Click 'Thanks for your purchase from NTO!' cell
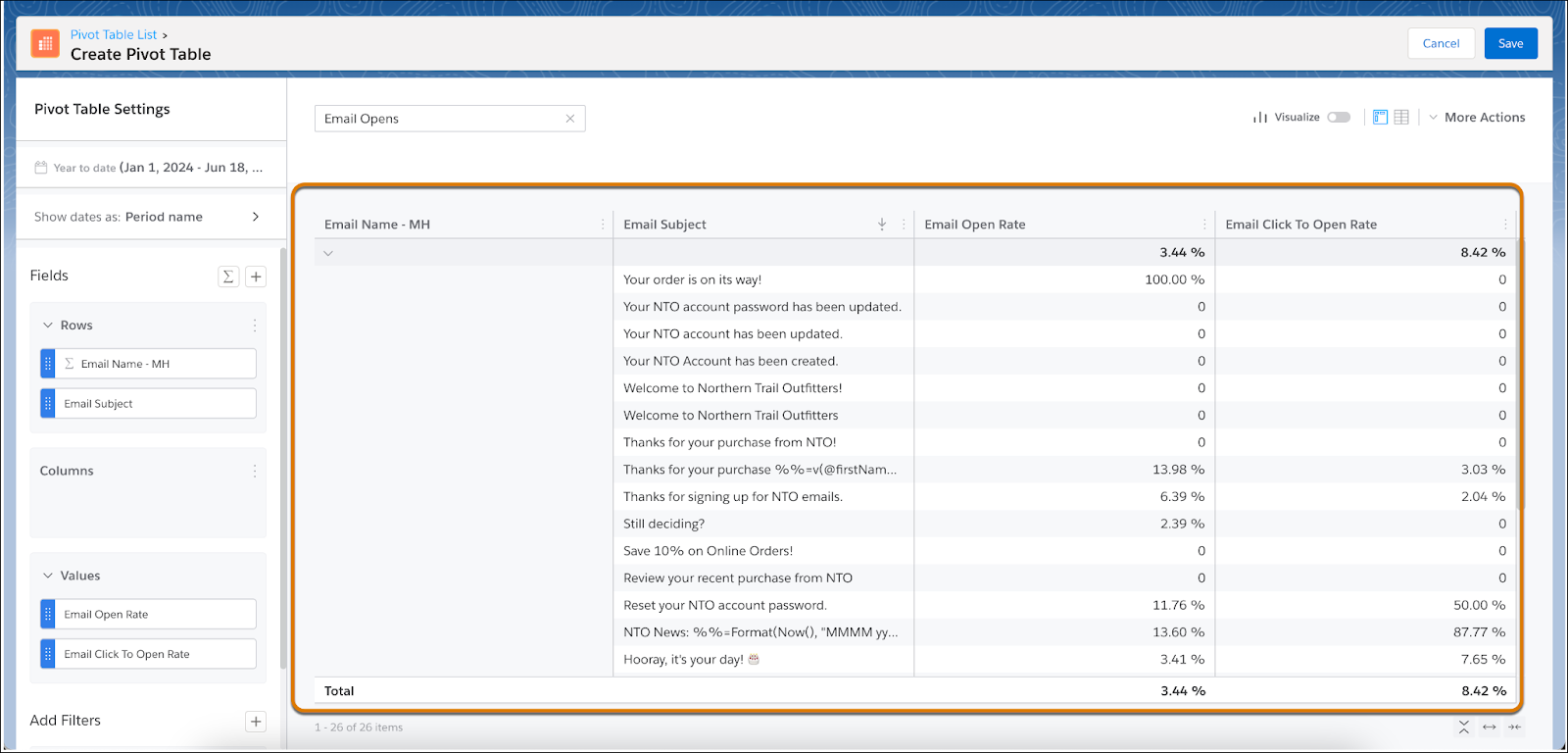Screen dimensions: 1568x753 pyautogui.click(x=763, y=442)
